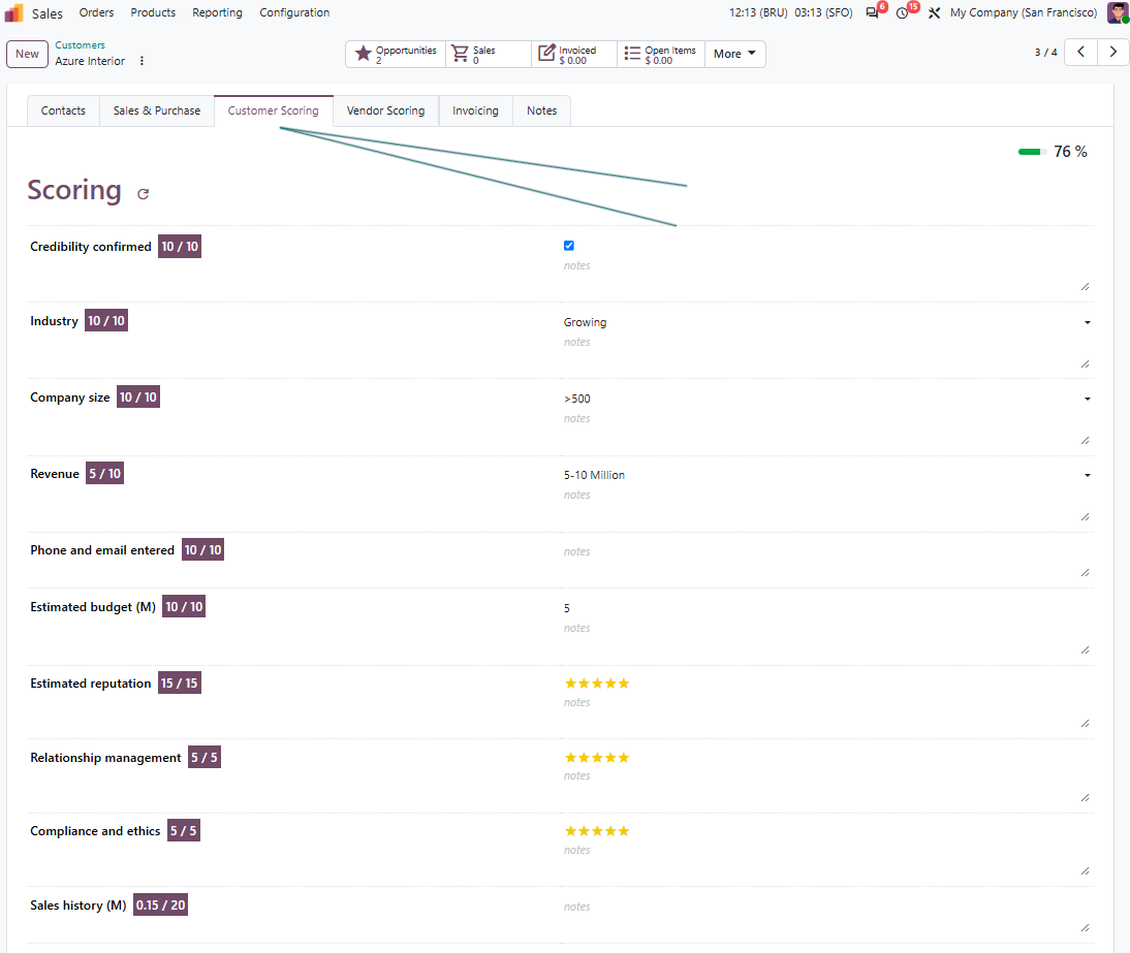Set Compliance and ethics to four stars
Screen dimensions: 1130x953
610,831
